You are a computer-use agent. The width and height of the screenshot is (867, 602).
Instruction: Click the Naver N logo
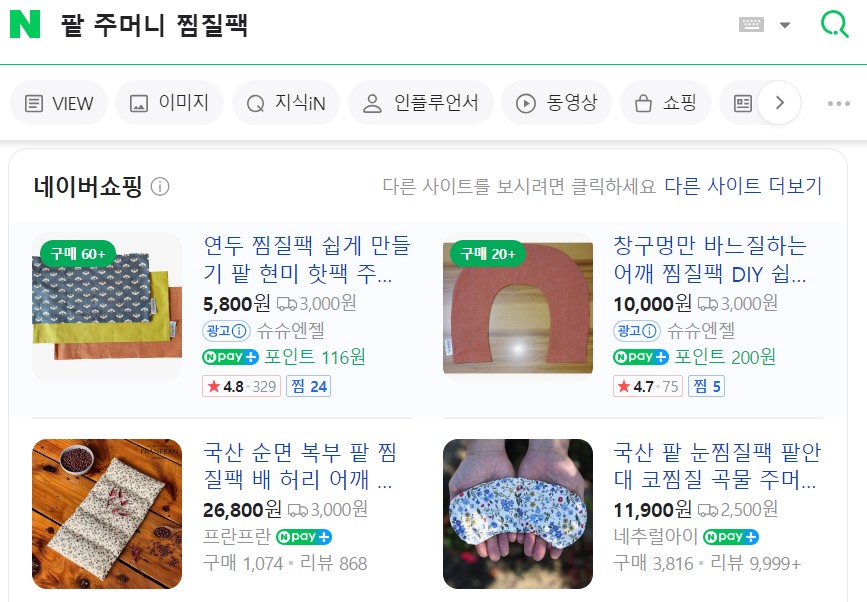(23, 23)
